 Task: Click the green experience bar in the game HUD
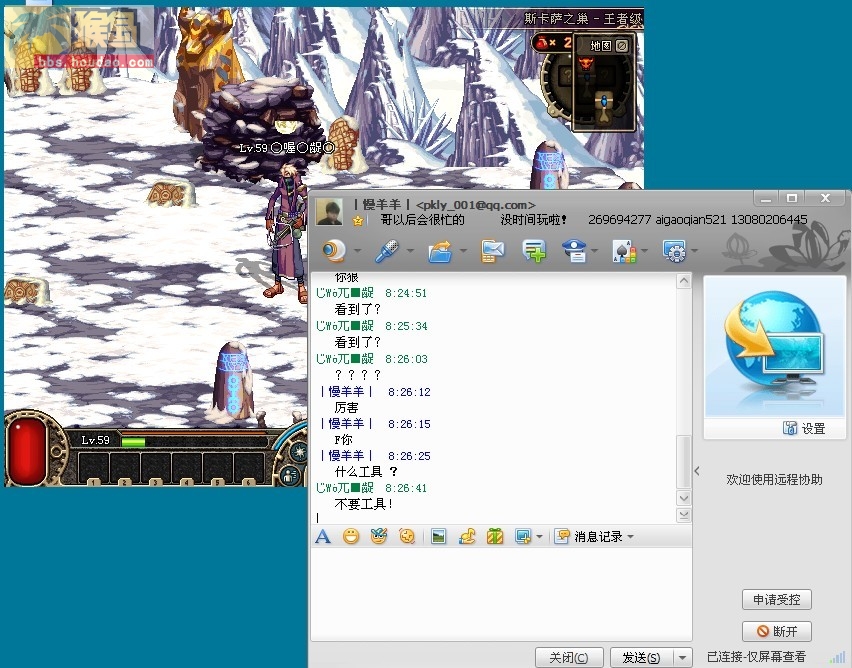coord(134,442)
